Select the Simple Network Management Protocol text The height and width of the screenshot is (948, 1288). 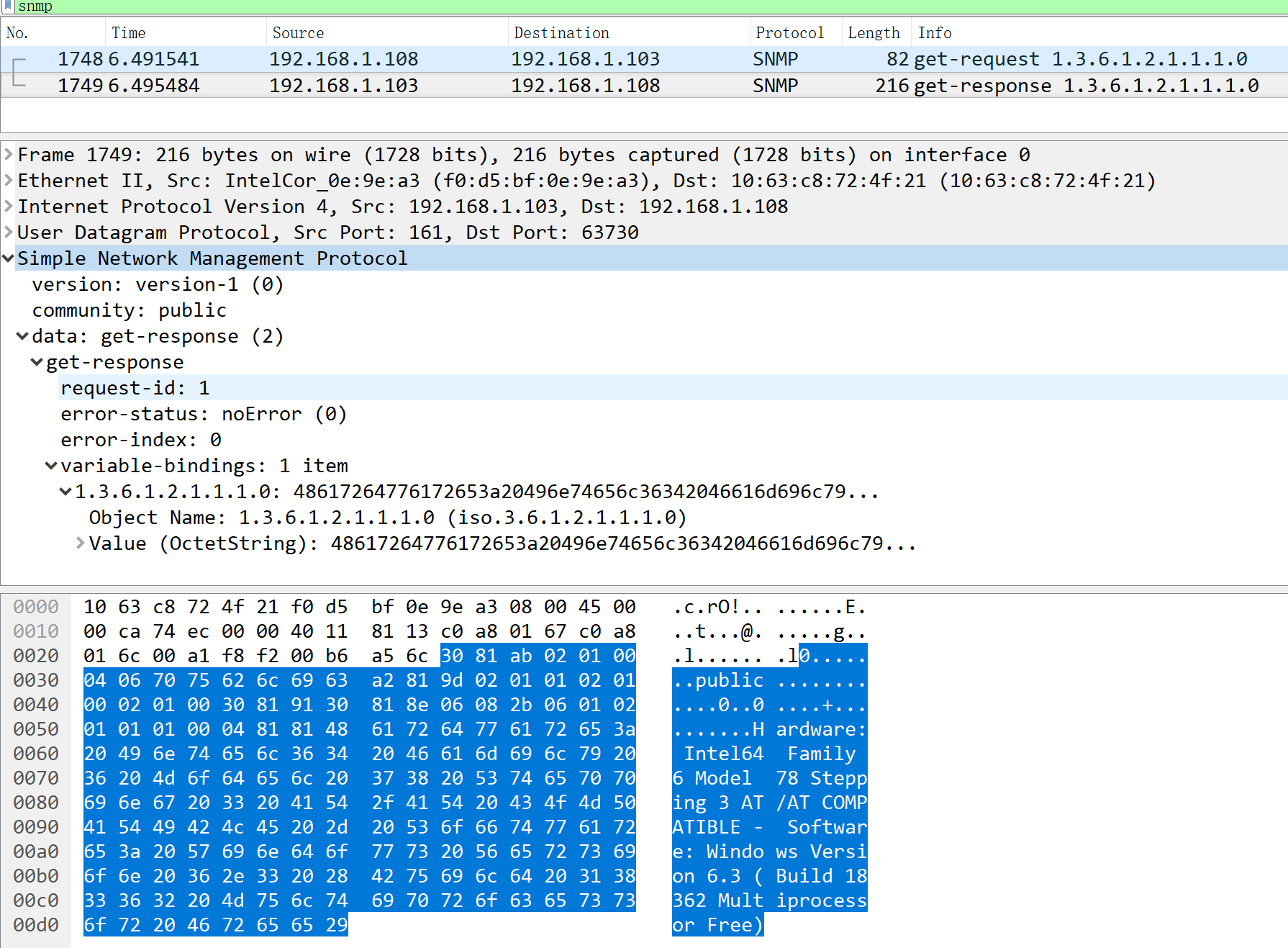(212, 258)
